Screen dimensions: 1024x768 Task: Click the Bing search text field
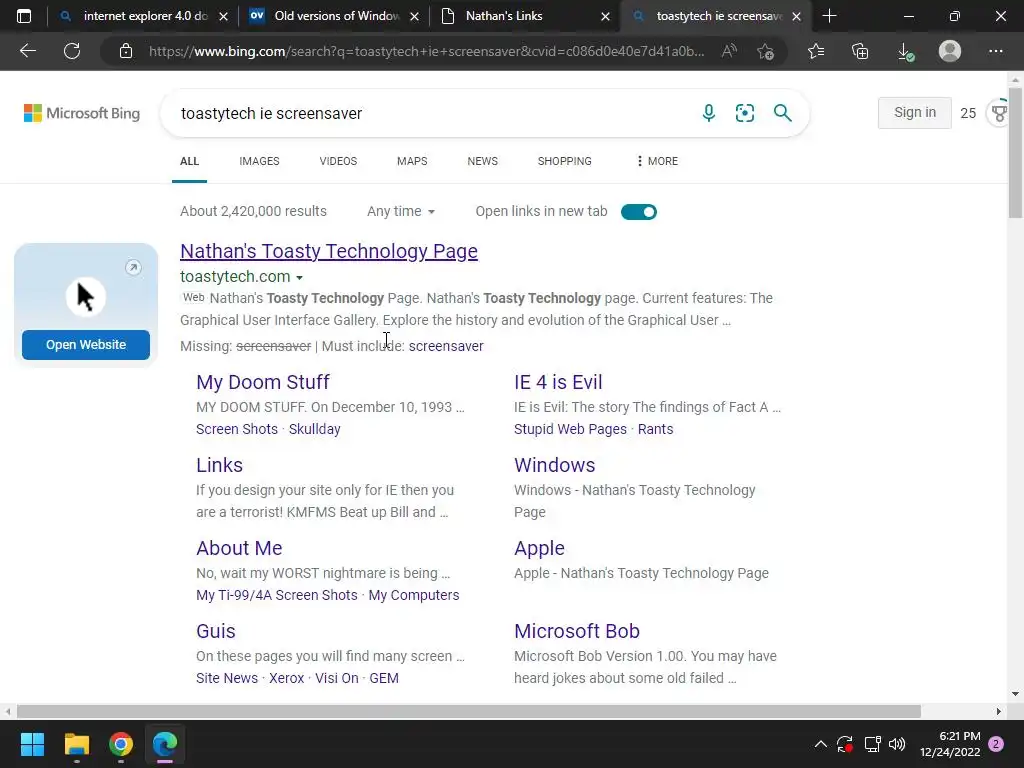click(x=431, y=113)
